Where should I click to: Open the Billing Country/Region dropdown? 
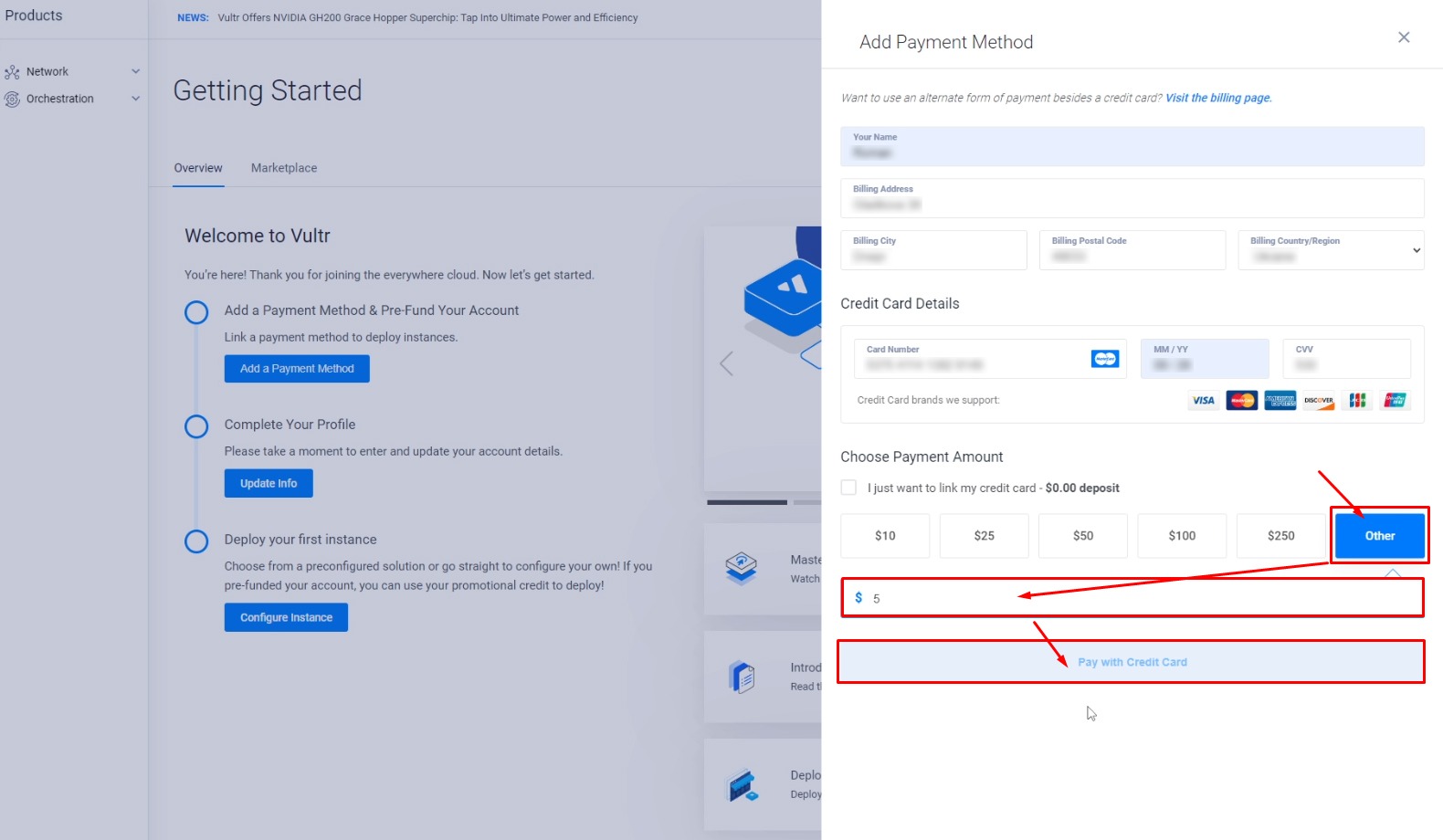coord(1331,250)
